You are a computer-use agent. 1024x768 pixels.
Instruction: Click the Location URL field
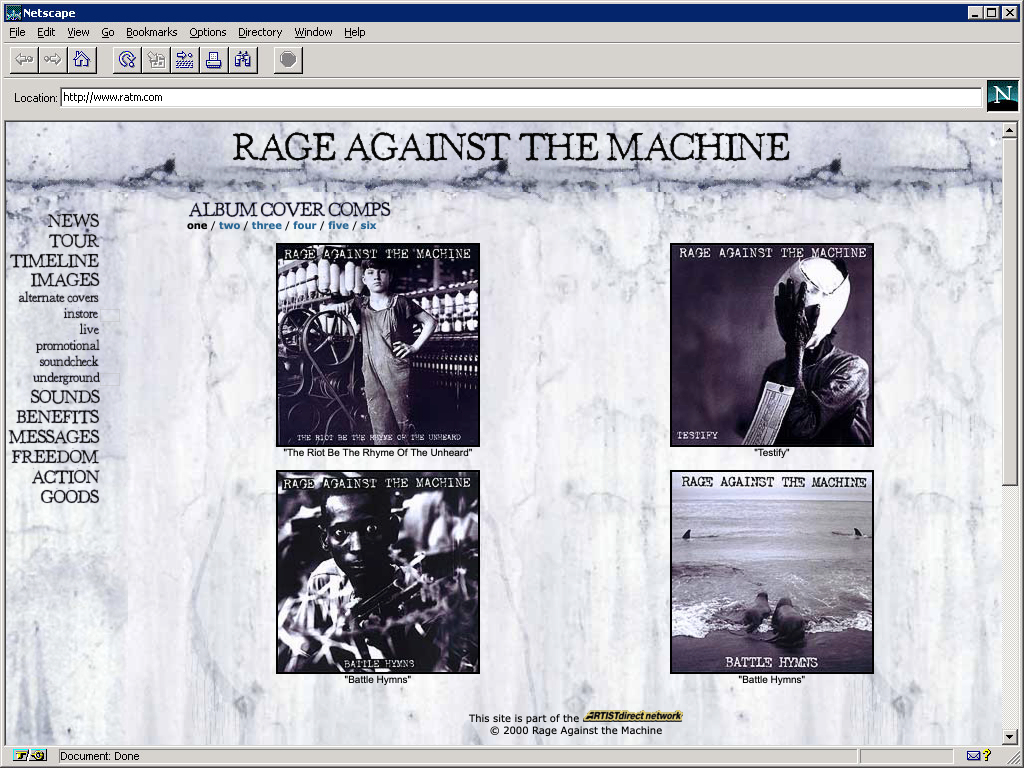[x=521, y=97]
